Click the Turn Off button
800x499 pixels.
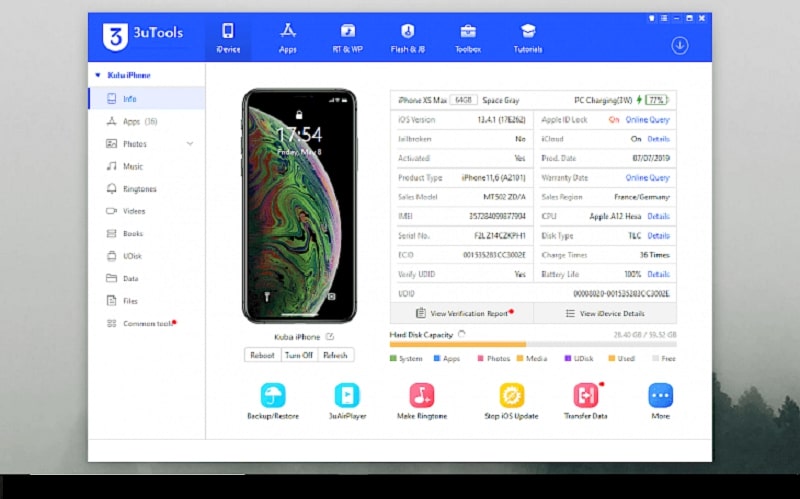point(299,355)
